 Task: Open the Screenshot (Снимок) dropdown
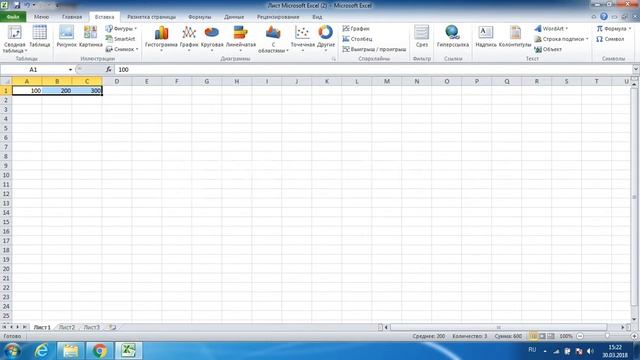[x=122, y=49]
